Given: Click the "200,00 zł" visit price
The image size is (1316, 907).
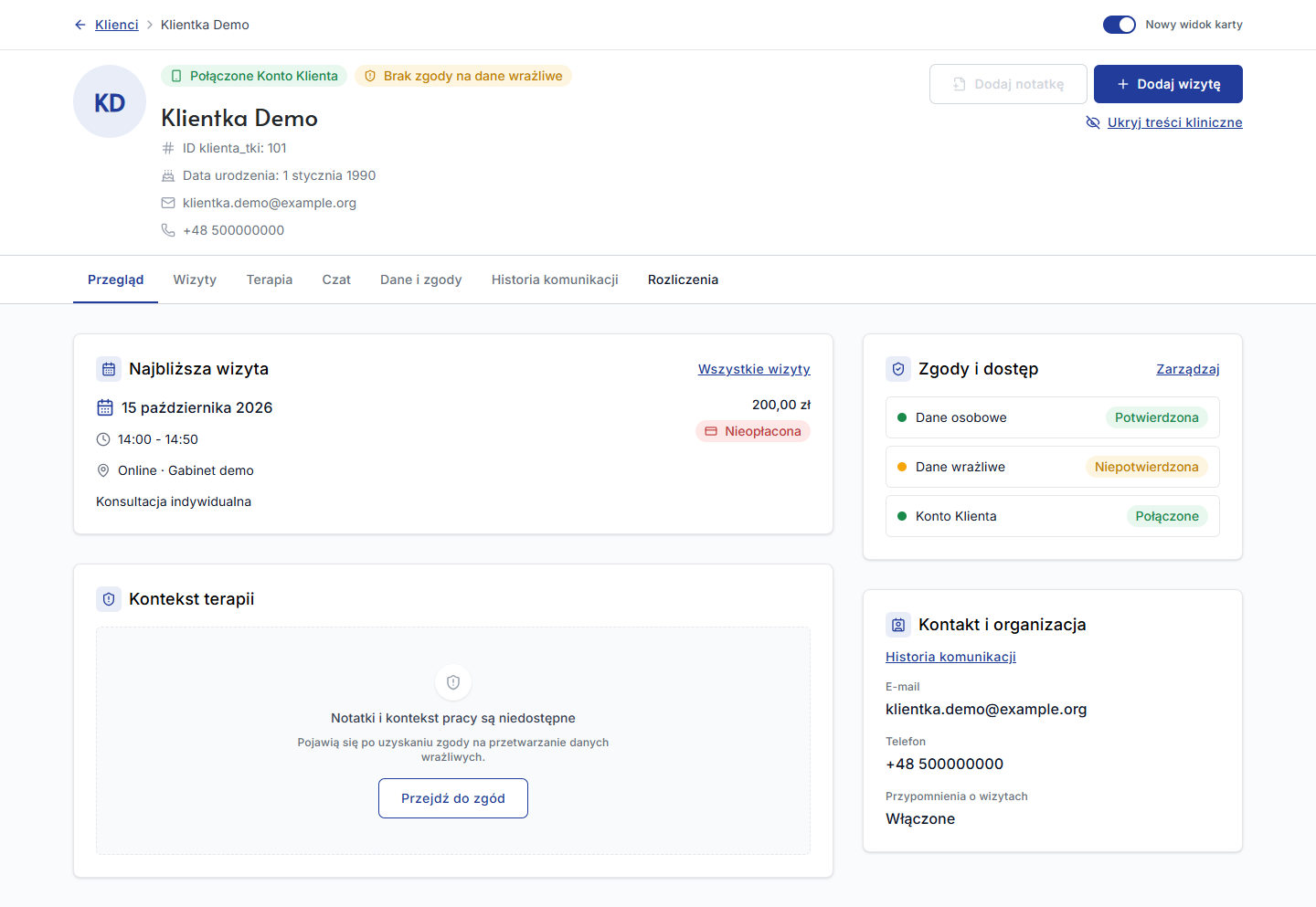Looking at the screenshot, I should tap(781, 405).
